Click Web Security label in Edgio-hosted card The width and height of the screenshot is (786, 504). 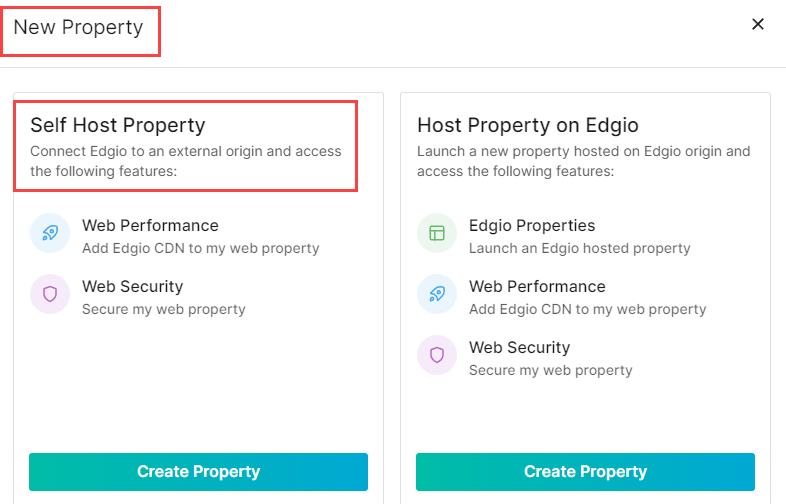point(519,347)
